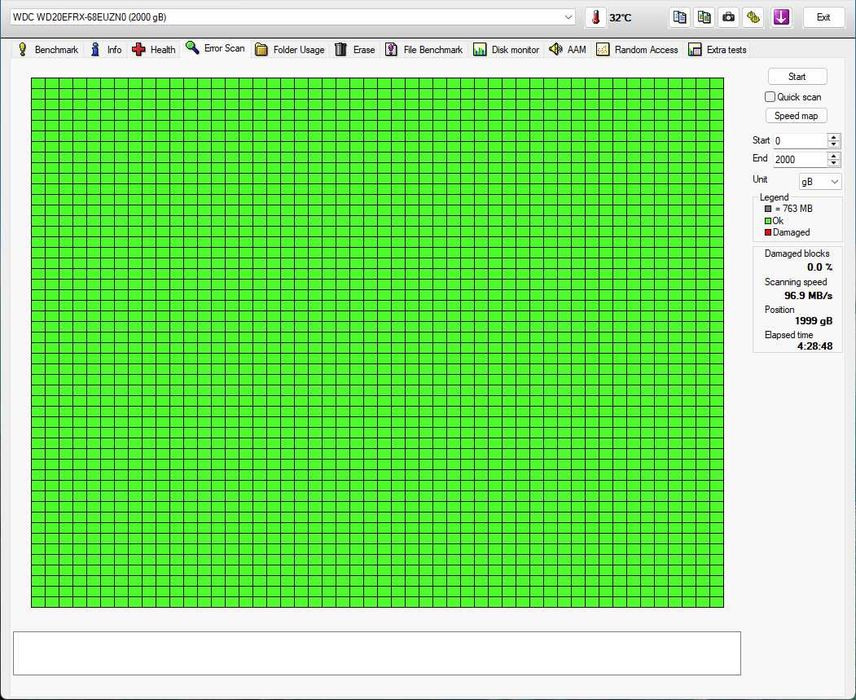Click the 4:28:48 elapsed time value
This screenshot has height=700, width=856.
coord(815,346)
